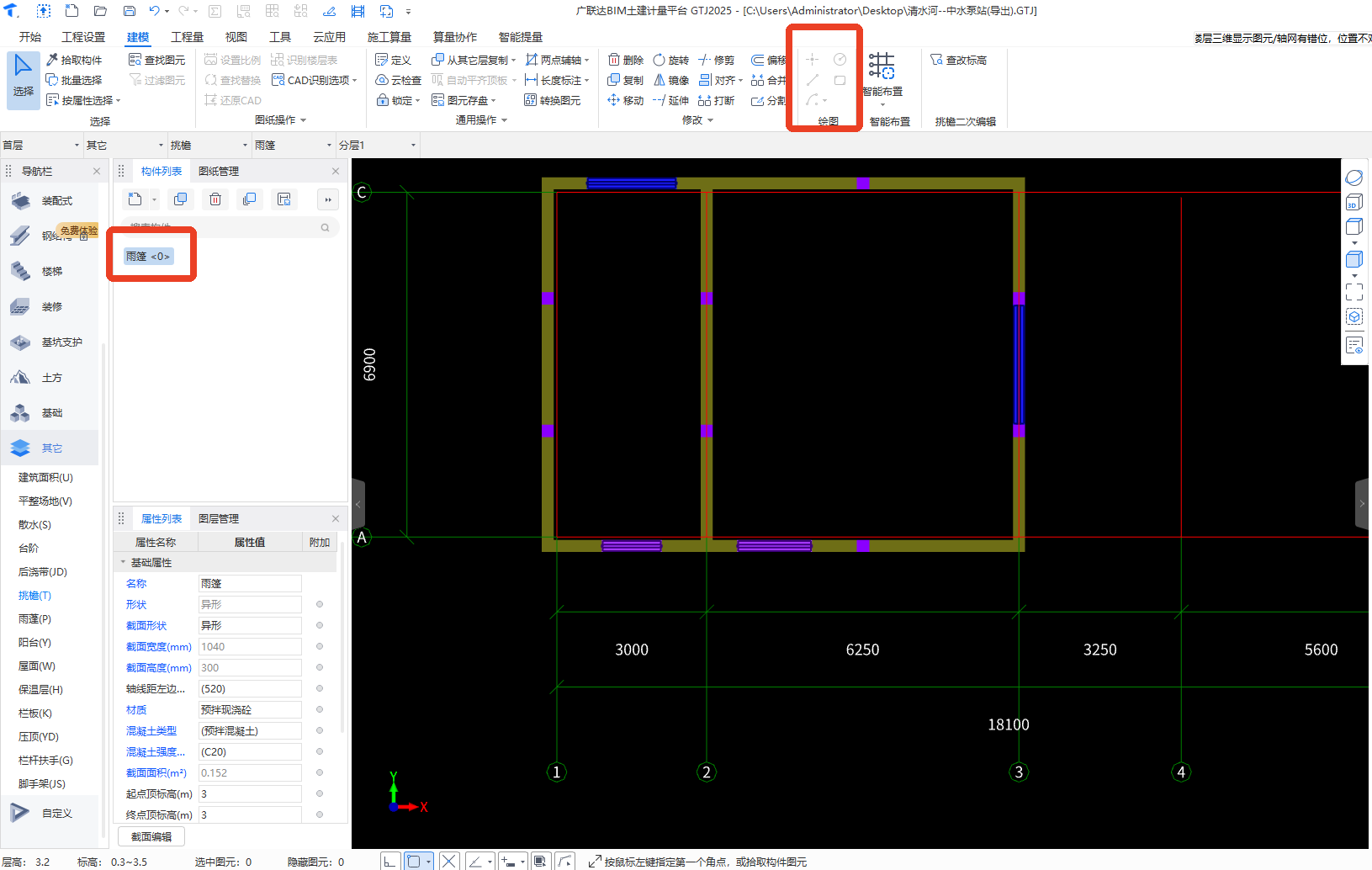Open the 工程设置 ribbon tab
This screenshot has width=1372, height=870.
coord(83,37)
